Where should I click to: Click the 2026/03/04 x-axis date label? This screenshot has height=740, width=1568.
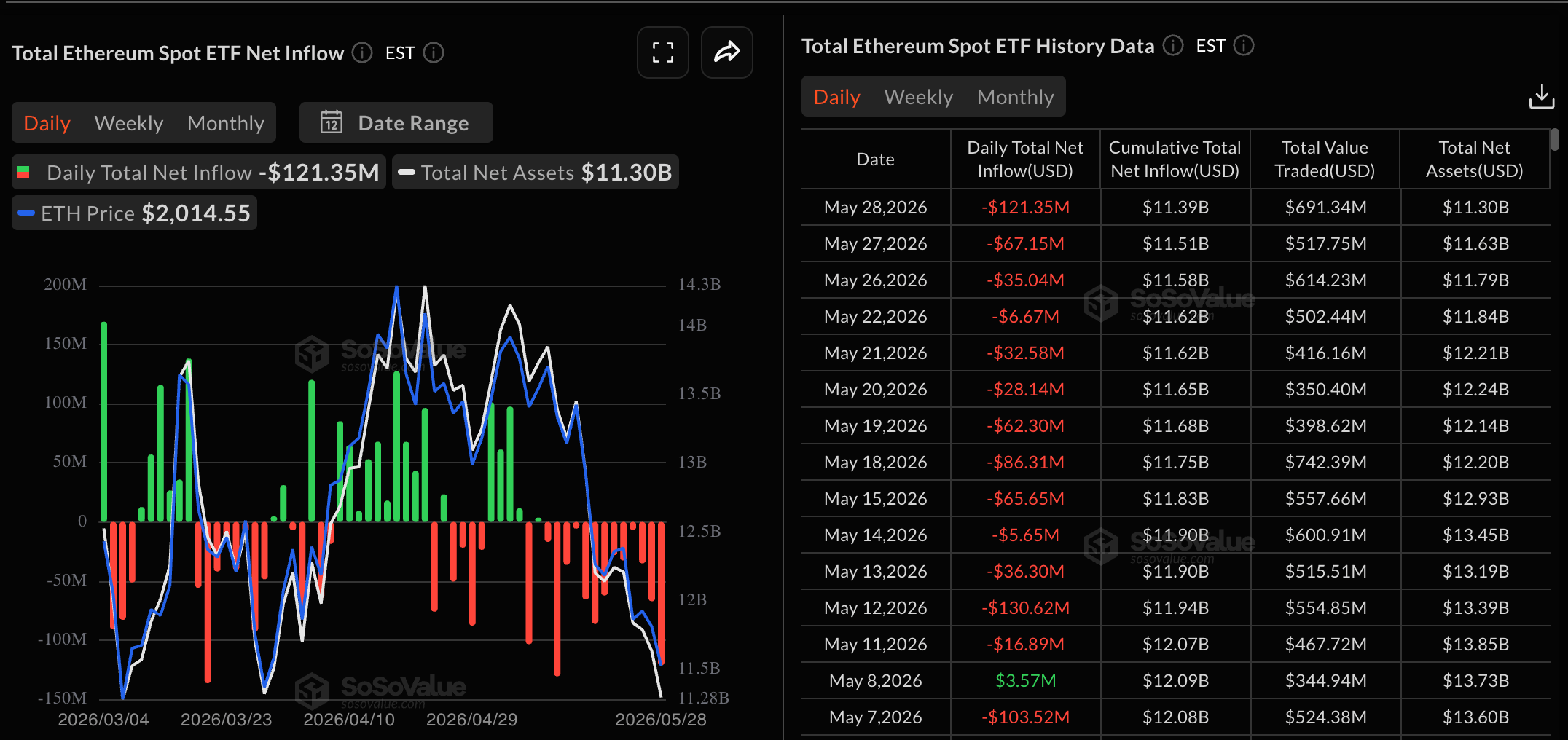(x=103, y=720)
